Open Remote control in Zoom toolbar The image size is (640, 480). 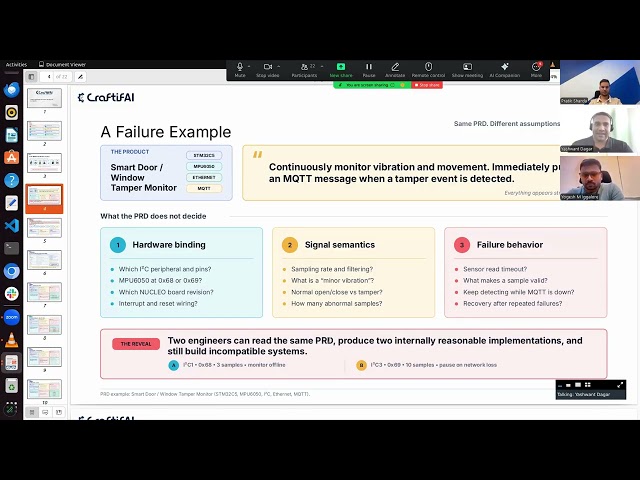point(428,69)
